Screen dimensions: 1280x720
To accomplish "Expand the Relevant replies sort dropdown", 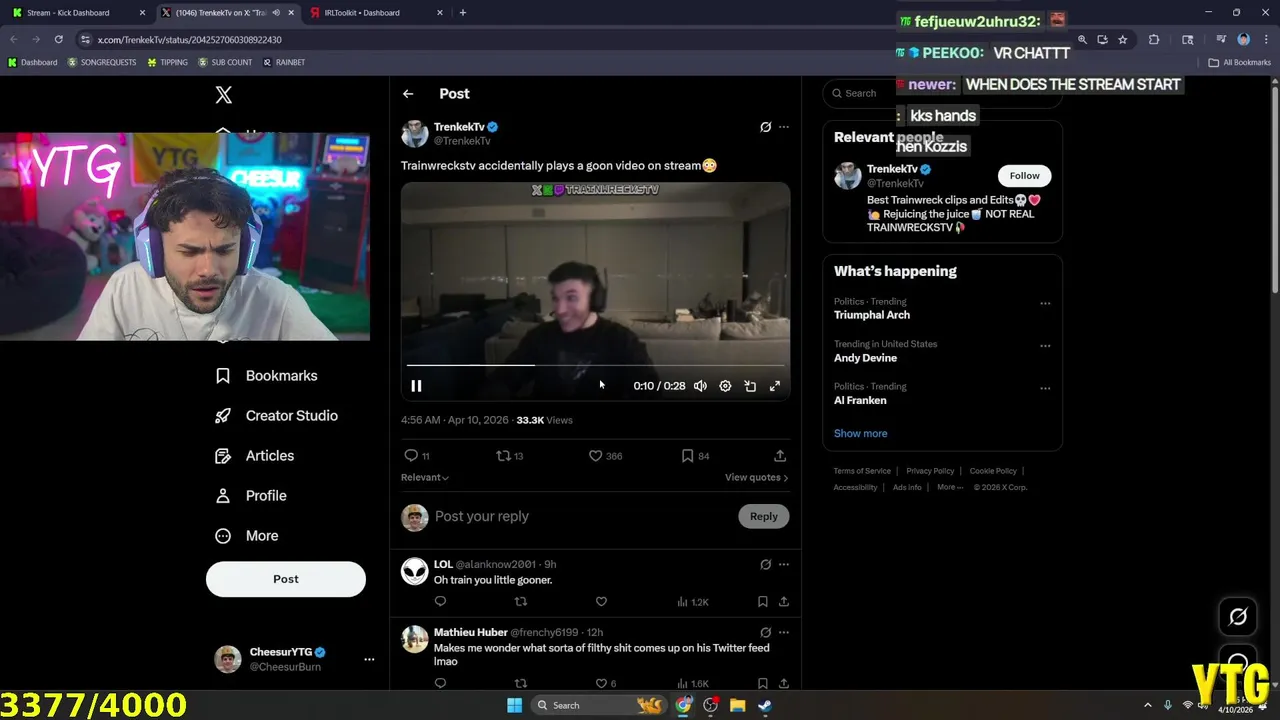I will click(x=425, y=478).
